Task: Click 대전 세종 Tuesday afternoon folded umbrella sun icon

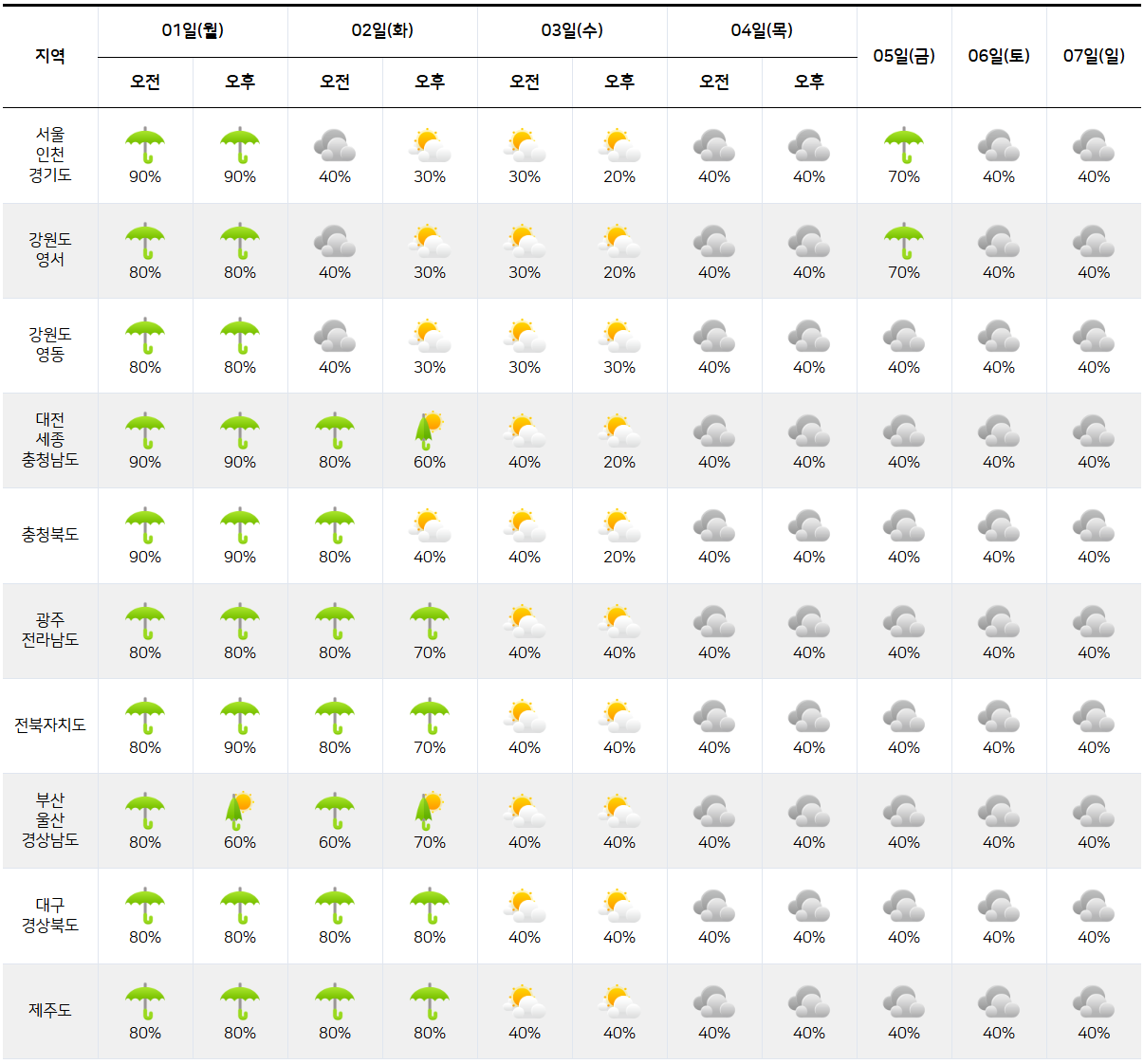Action: pyautogui.click(x=430, y=431)
